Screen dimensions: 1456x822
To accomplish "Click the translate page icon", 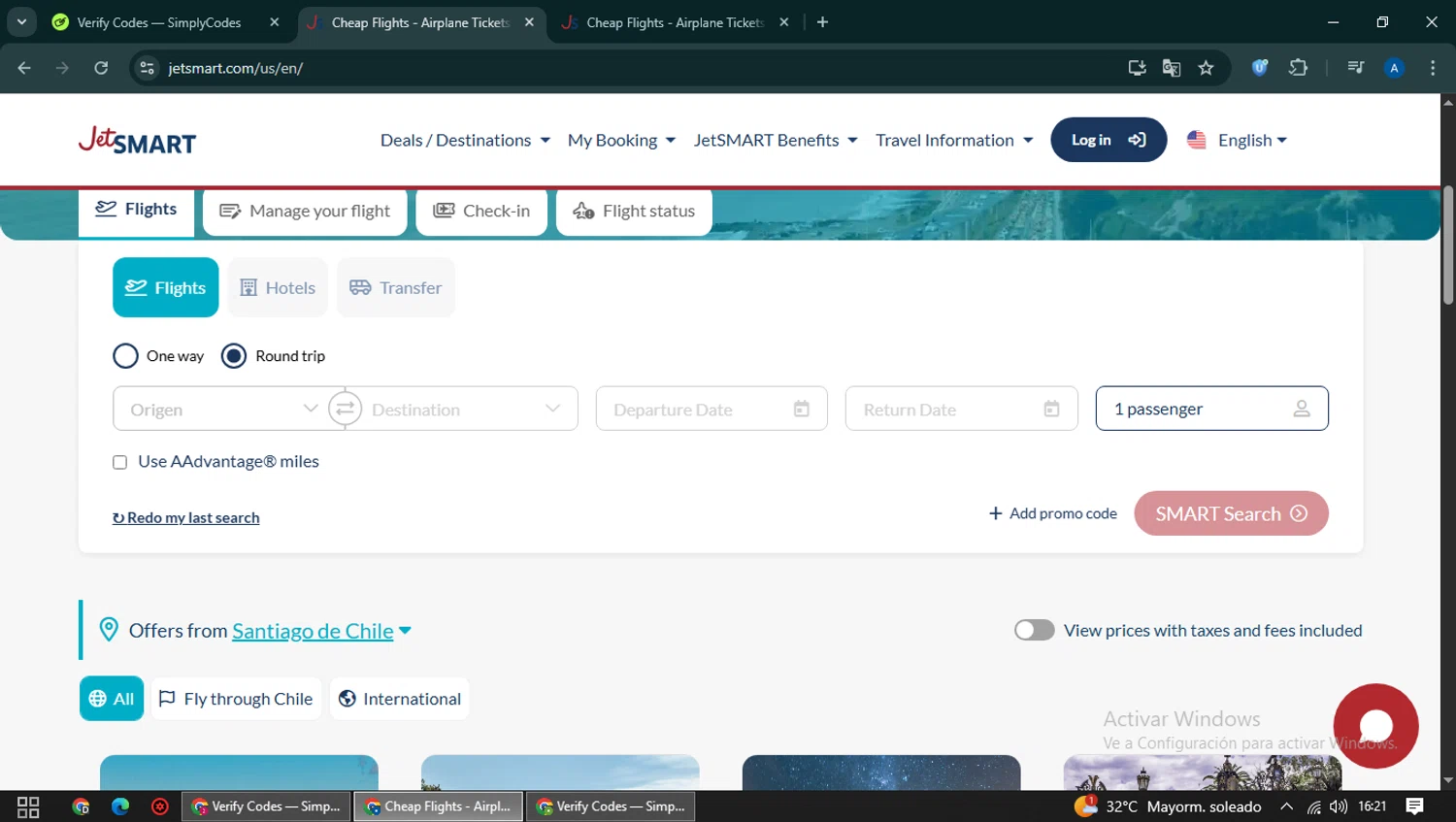I will (x=1172, y=68).
